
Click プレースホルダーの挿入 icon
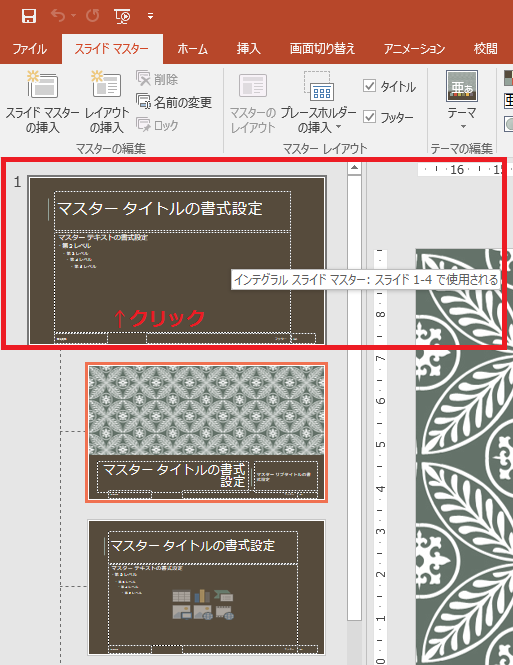click(319, 85)
